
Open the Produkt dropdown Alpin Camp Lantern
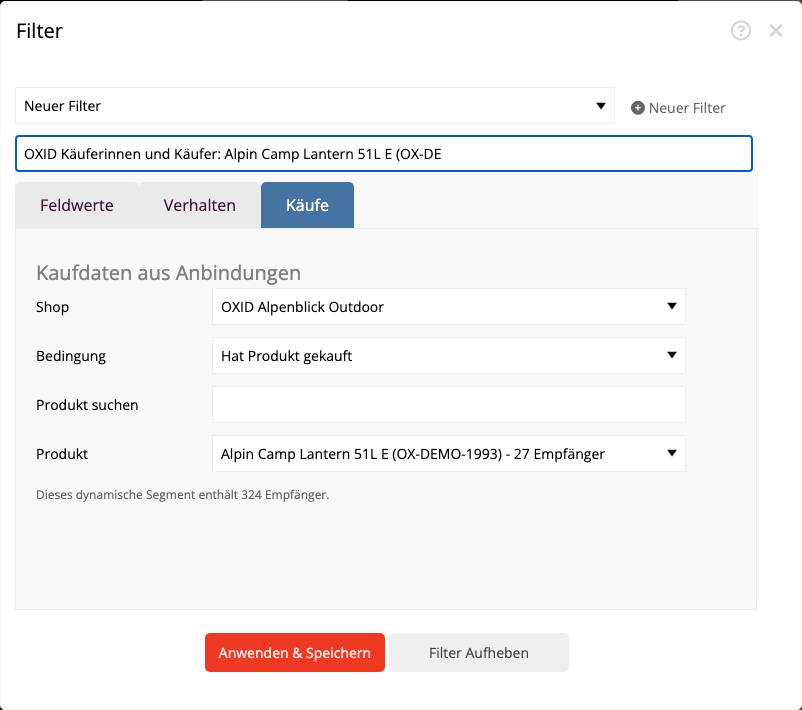(449, 454)
